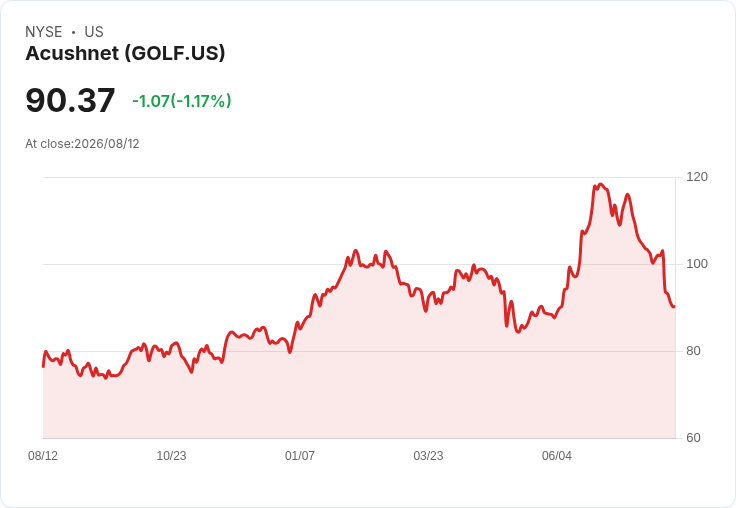Image resolution: width=736 pixels, height=508 pixels.
Task: Click the At close 2026/08/12 timestamp
Action: click(82, 144)
